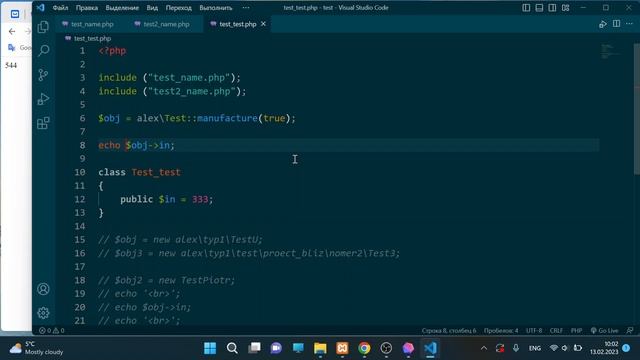Open taskbar Search icon
The height and width of the screenshot is (360, 640).
point(232,348)
